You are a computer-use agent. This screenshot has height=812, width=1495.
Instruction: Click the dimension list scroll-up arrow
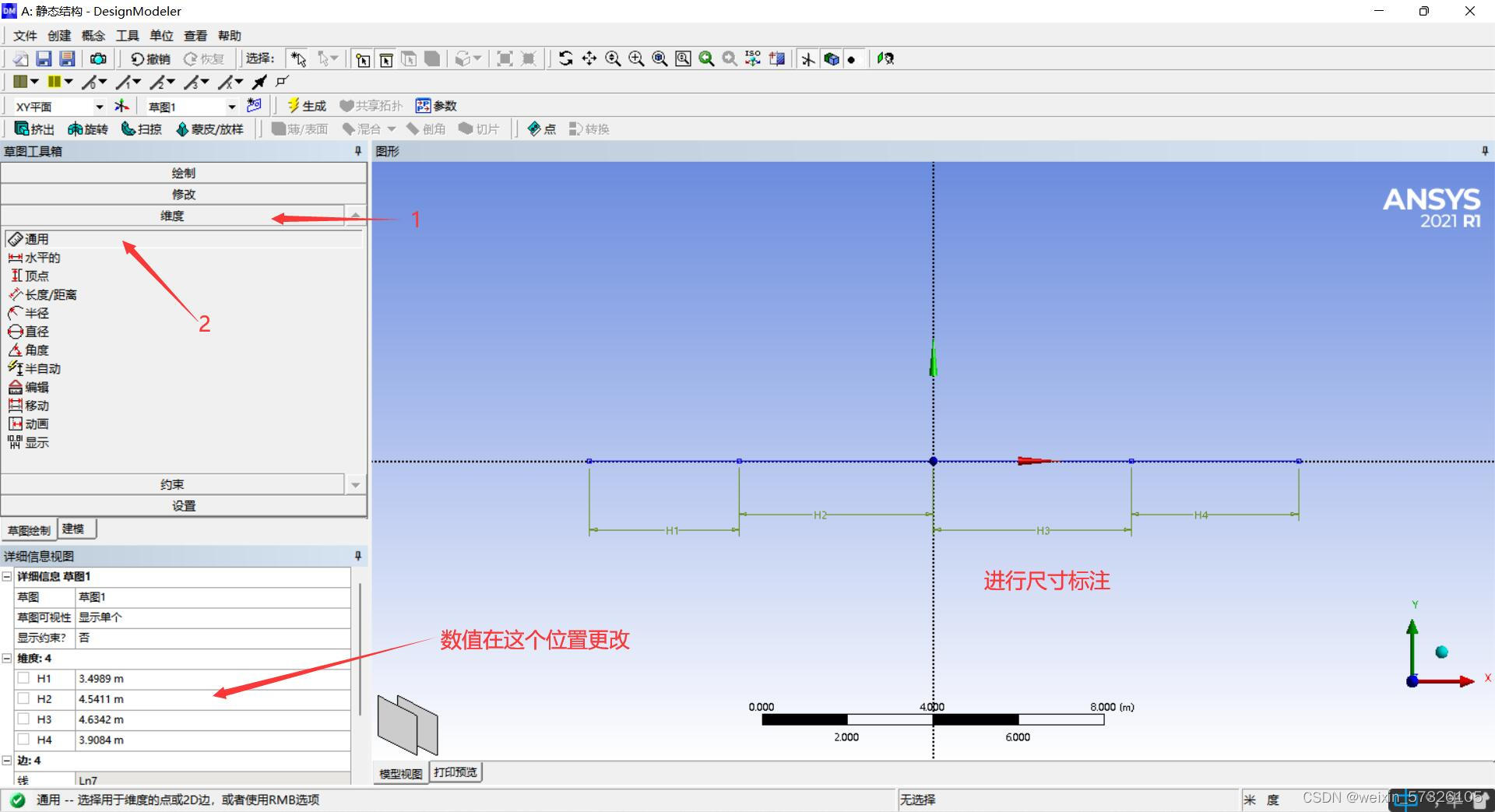tap(356, 216)
